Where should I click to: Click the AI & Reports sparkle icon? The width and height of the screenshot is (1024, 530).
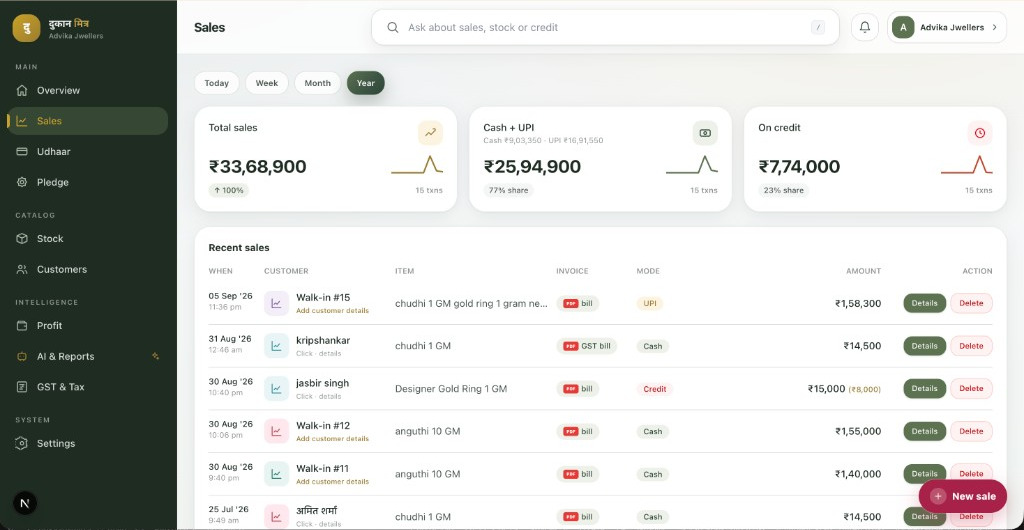point(155,356)
